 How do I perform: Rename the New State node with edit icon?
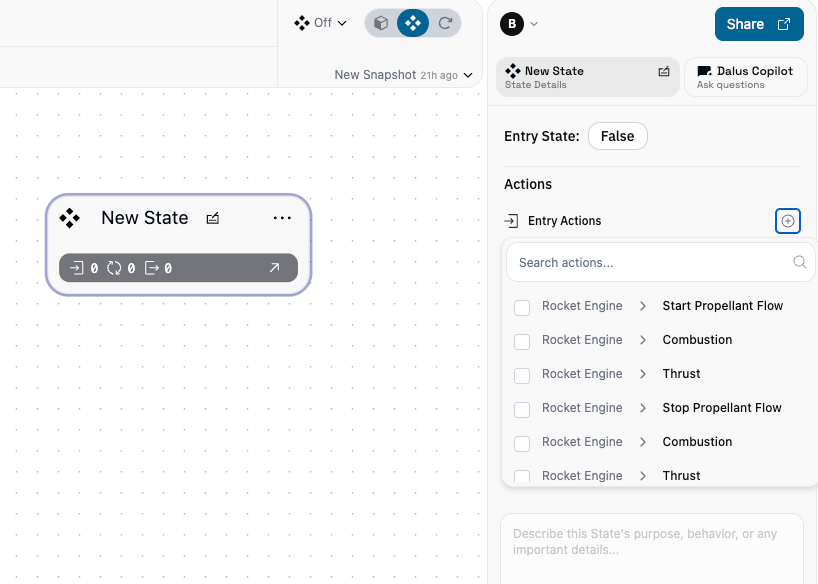212,218
